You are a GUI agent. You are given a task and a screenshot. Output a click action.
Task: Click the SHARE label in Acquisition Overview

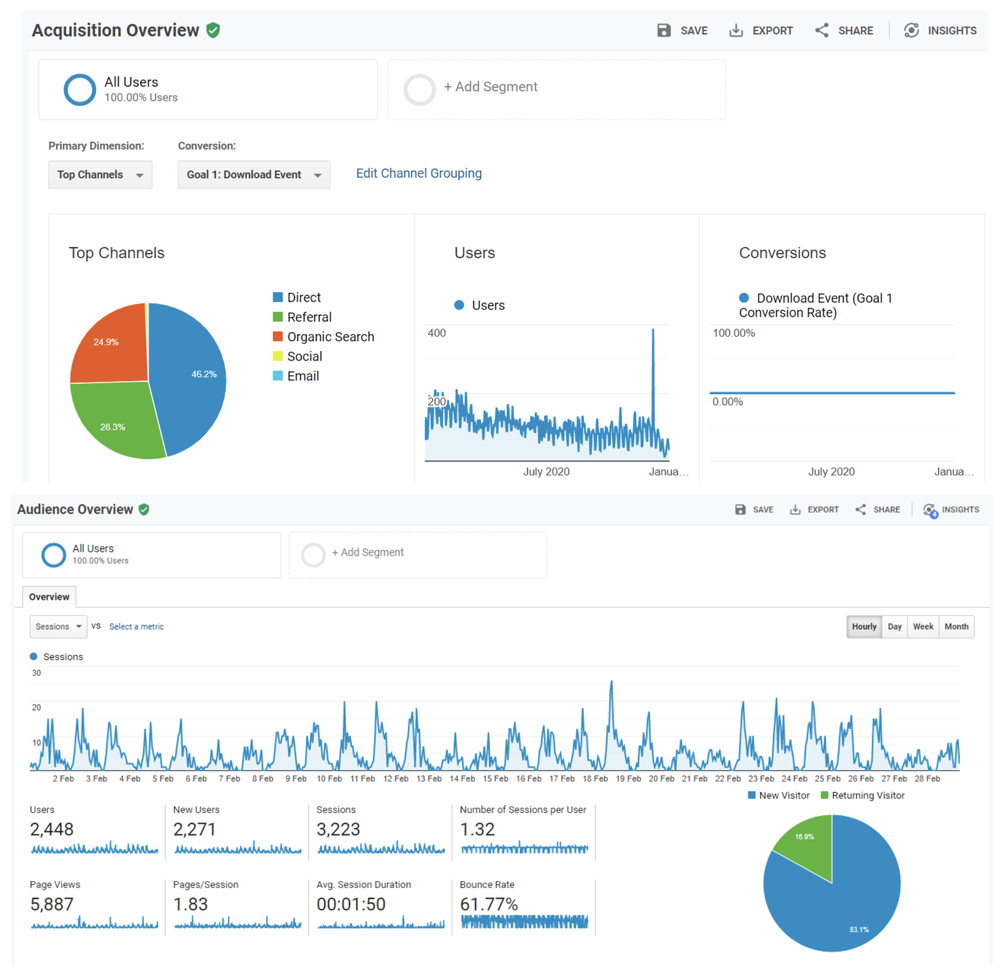point(856,31)
